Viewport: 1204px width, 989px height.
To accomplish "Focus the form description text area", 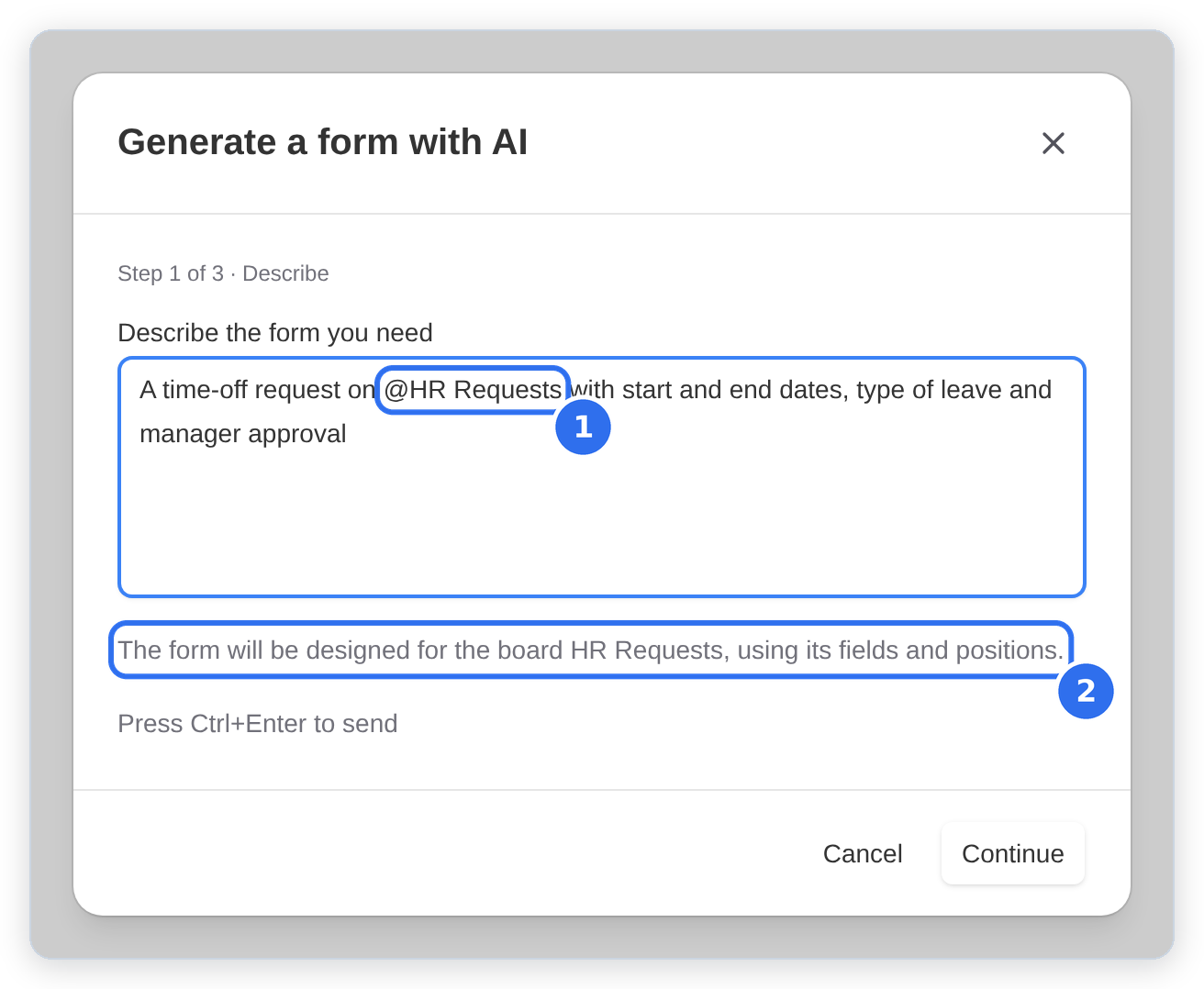I will 602,477.
